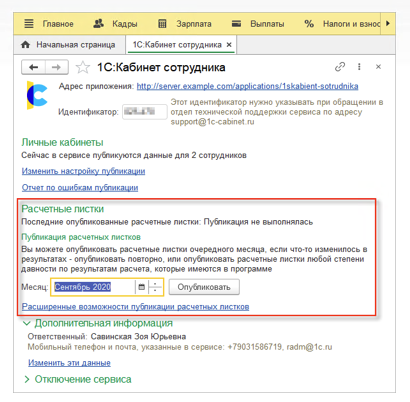Click the Кадры people icon
Viewport: 410px width, 402px height.
point(98,24)
